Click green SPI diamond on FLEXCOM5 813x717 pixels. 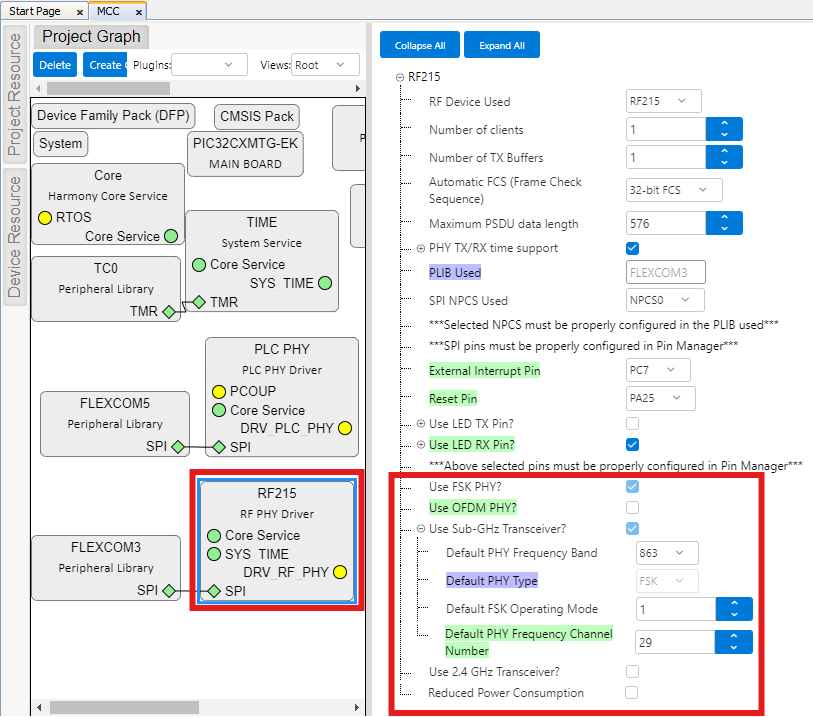click(177, 446)
